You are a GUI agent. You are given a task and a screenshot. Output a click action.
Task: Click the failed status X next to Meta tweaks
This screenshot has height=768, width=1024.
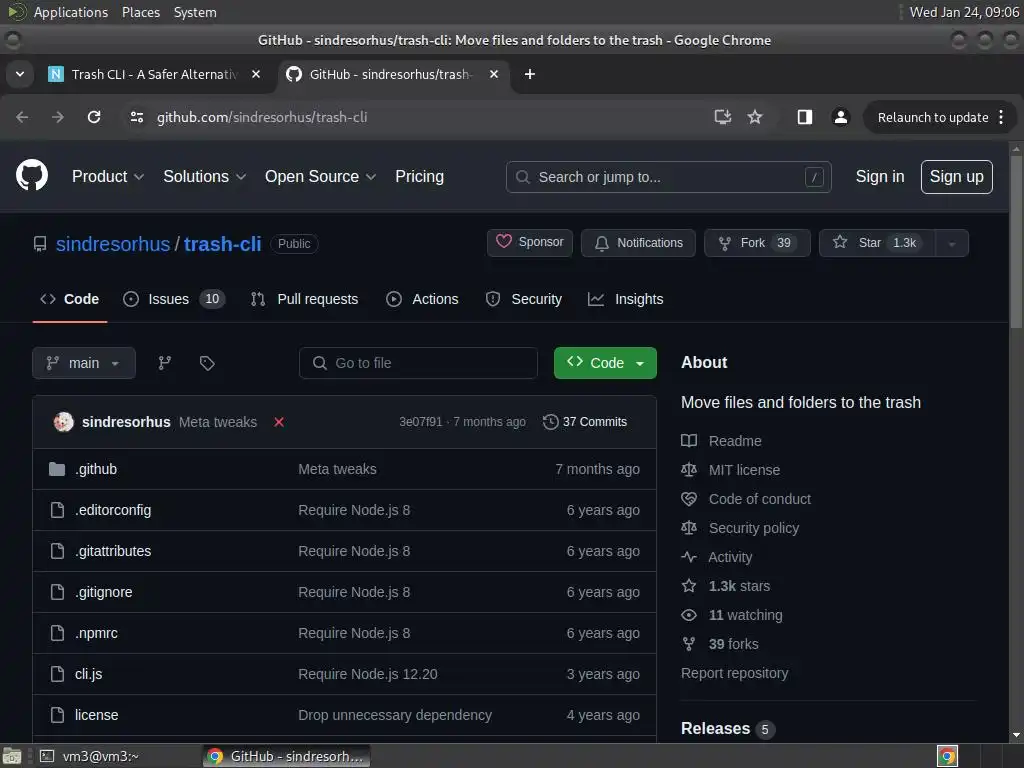(279, 422)
